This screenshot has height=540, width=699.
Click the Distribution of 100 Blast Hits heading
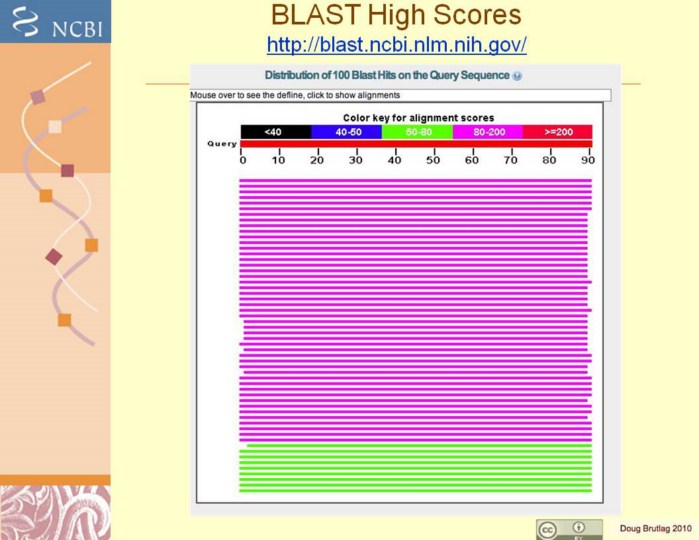386,76
